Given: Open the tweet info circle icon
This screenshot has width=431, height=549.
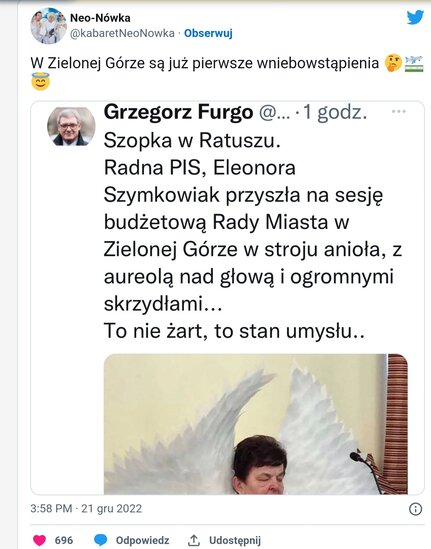Looking at the screenshot, I should pos(416,509).
